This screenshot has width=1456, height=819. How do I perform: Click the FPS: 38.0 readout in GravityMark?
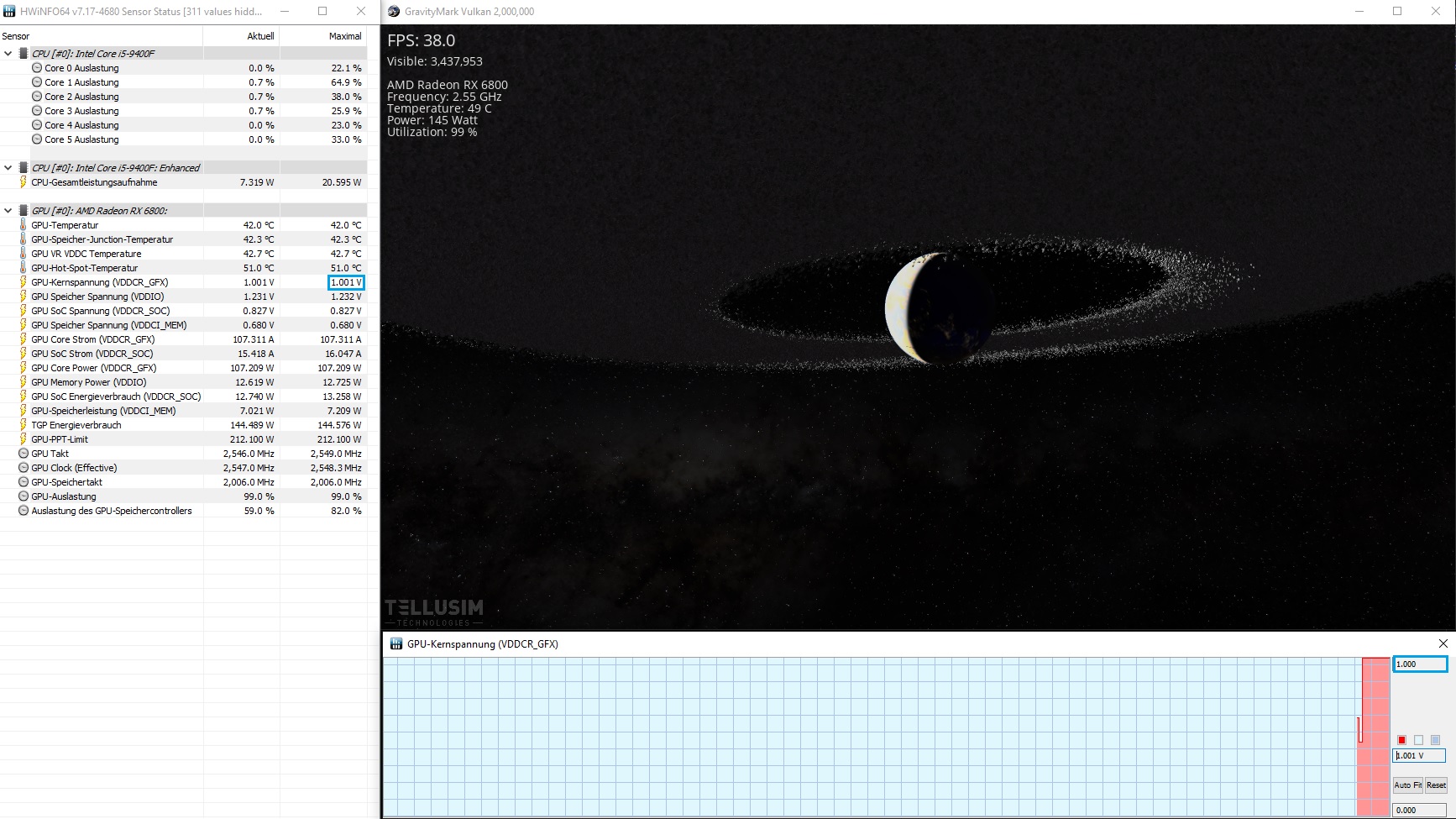click(421, 40)
